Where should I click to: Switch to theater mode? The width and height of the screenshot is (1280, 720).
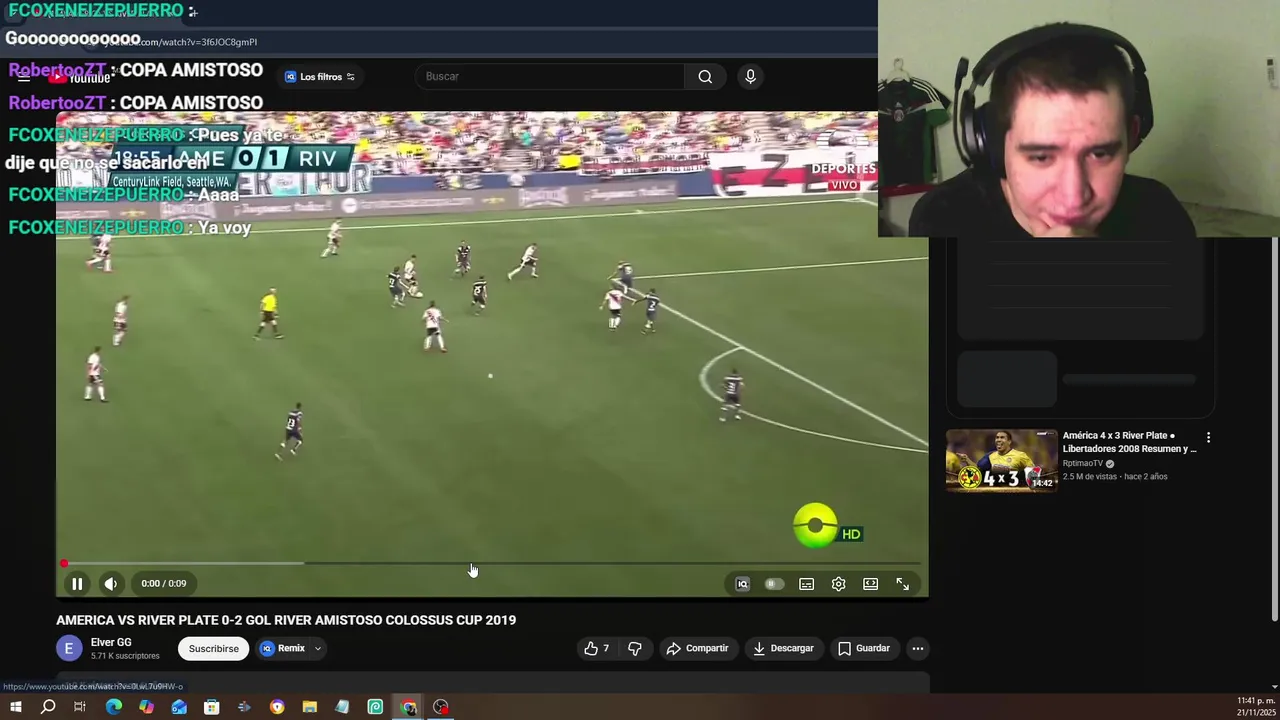(870, 584)
